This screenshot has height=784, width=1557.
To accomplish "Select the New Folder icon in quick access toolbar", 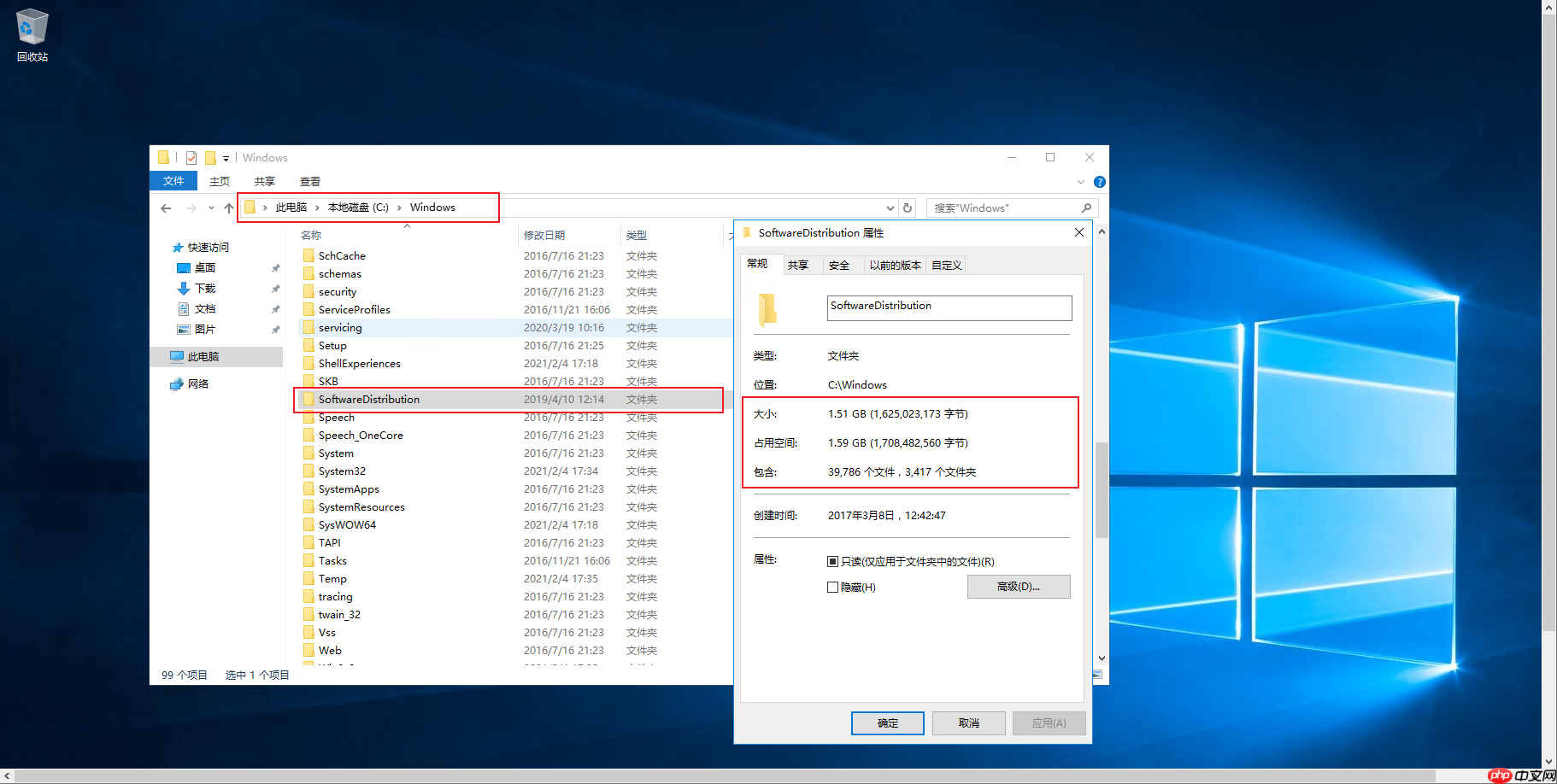I will tap(211, 158).
